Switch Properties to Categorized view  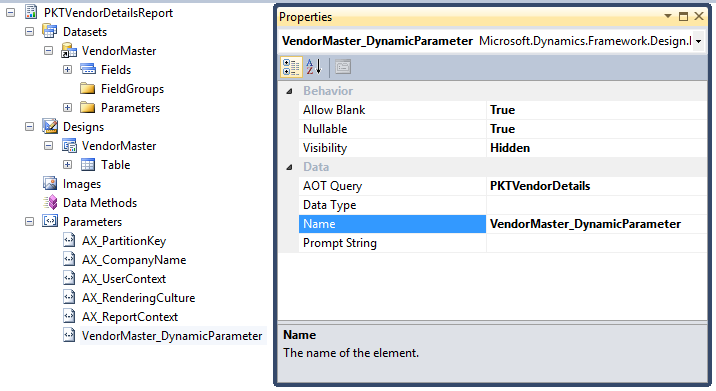point(291,67)
